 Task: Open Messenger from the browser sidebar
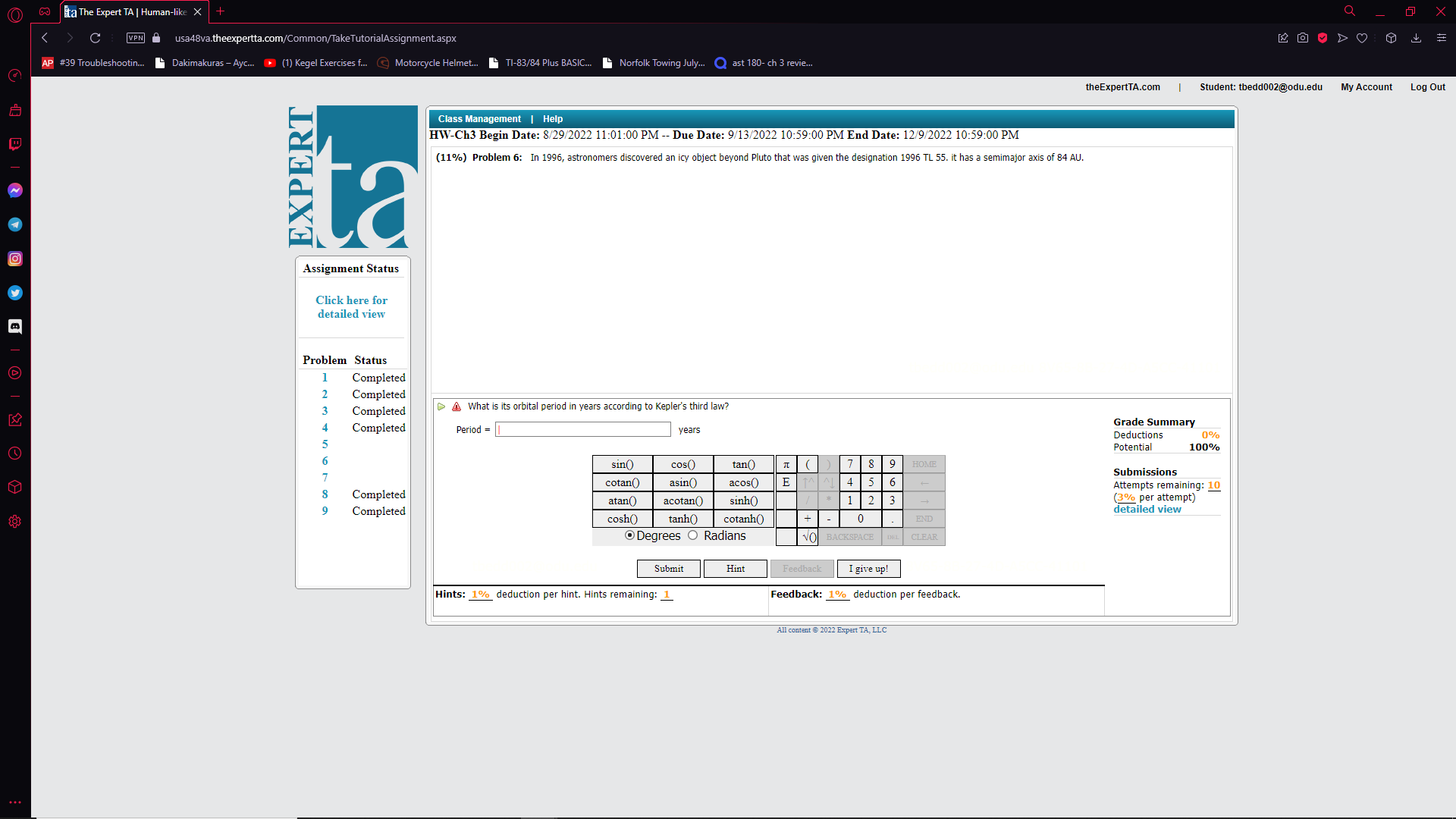(15, 190)
